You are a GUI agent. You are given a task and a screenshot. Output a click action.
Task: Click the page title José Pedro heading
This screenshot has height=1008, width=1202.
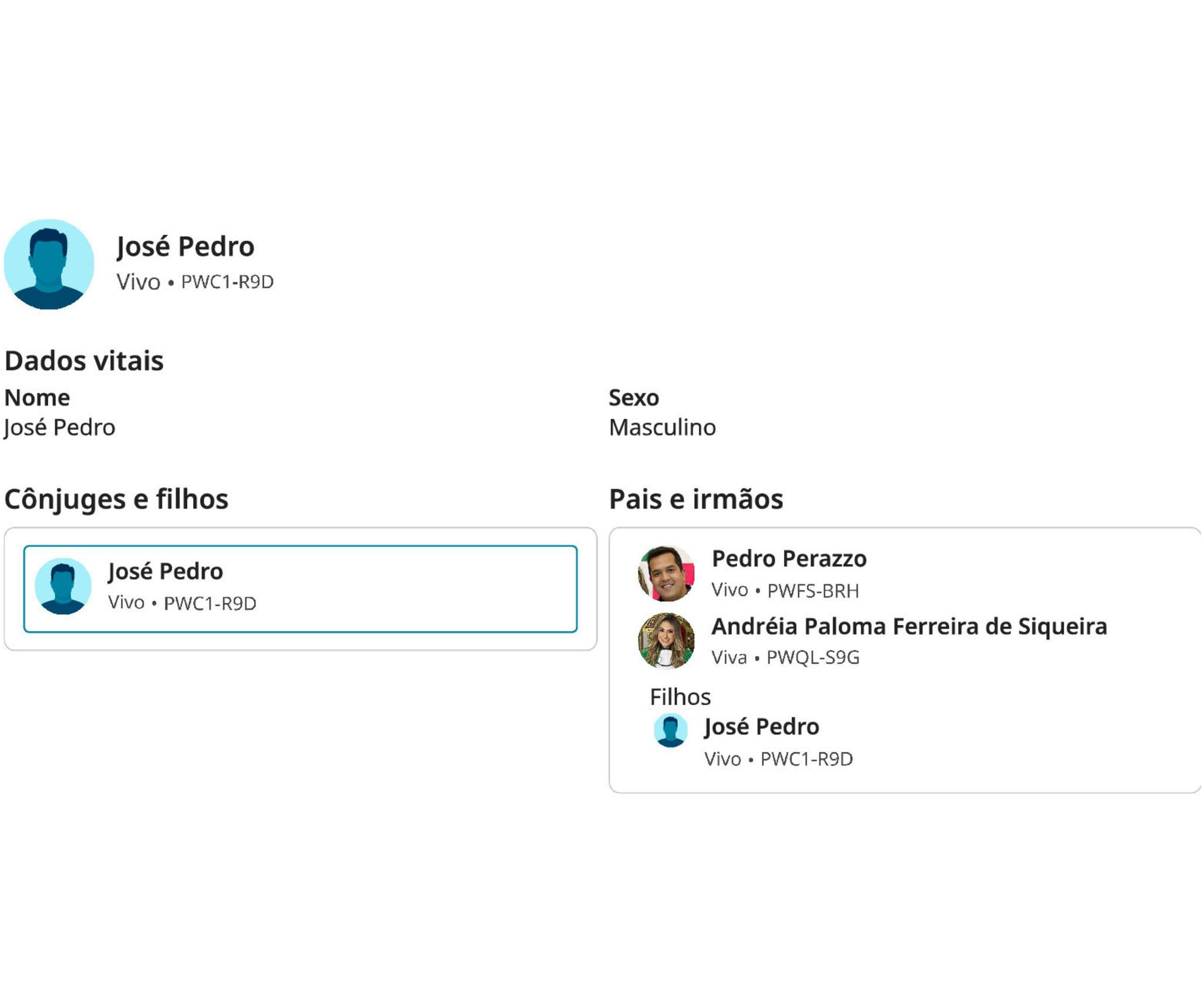[185, 246]
